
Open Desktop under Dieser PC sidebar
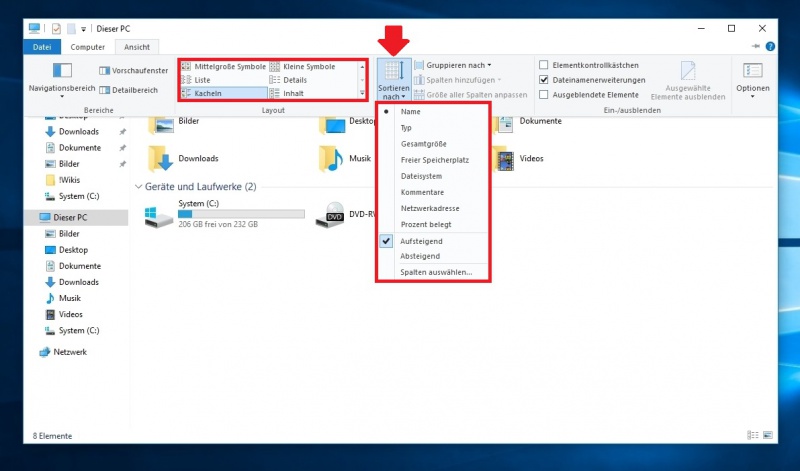(66, 250)
